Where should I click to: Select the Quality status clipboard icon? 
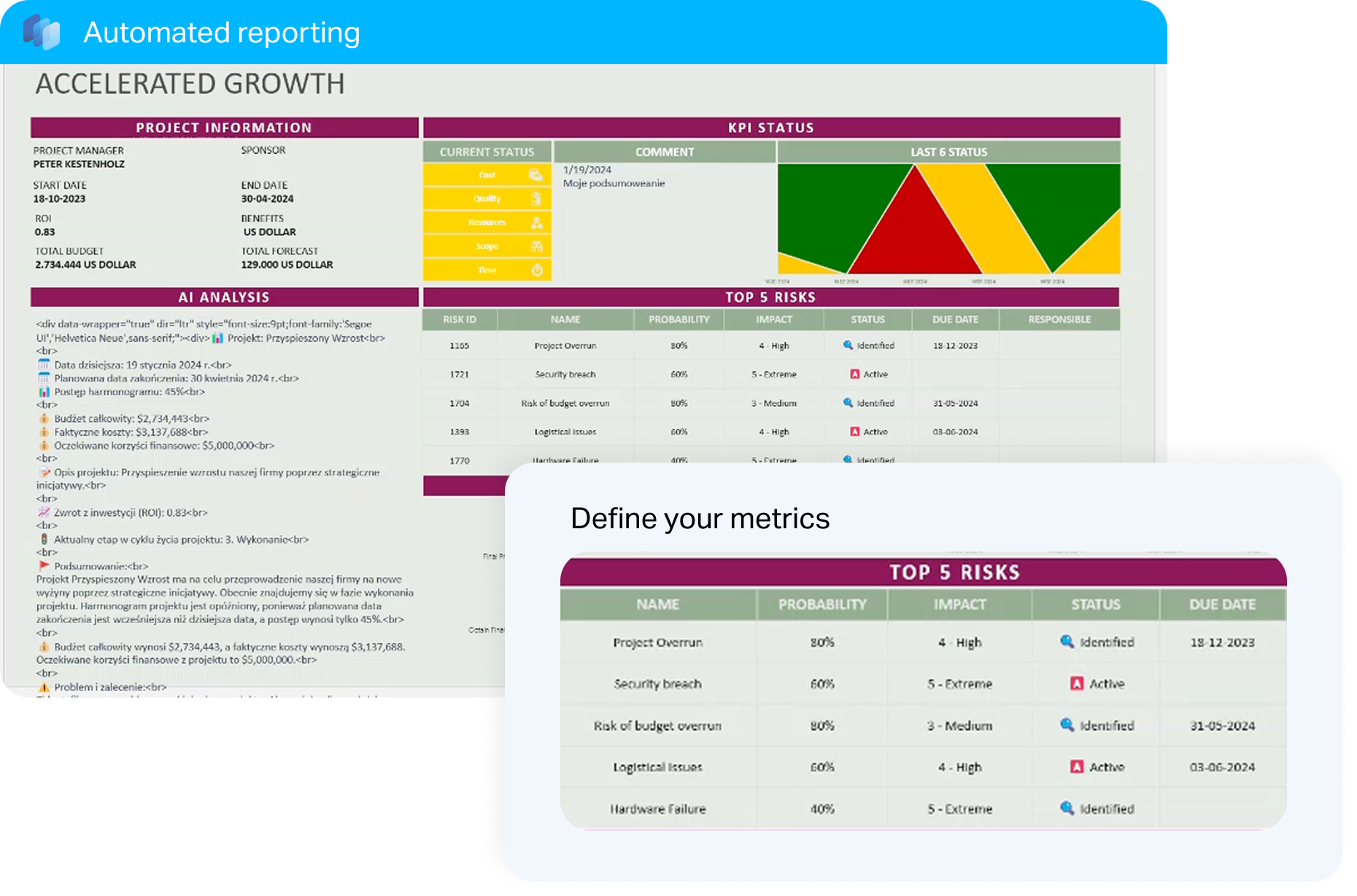pos(537,198)
